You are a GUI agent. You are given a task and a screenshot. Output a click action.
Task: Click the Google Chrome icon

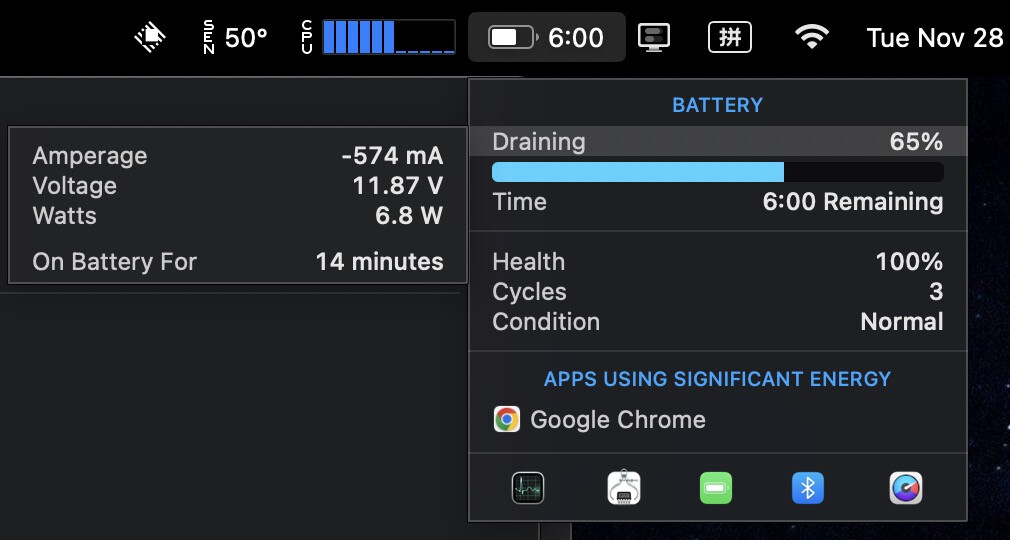507,419
